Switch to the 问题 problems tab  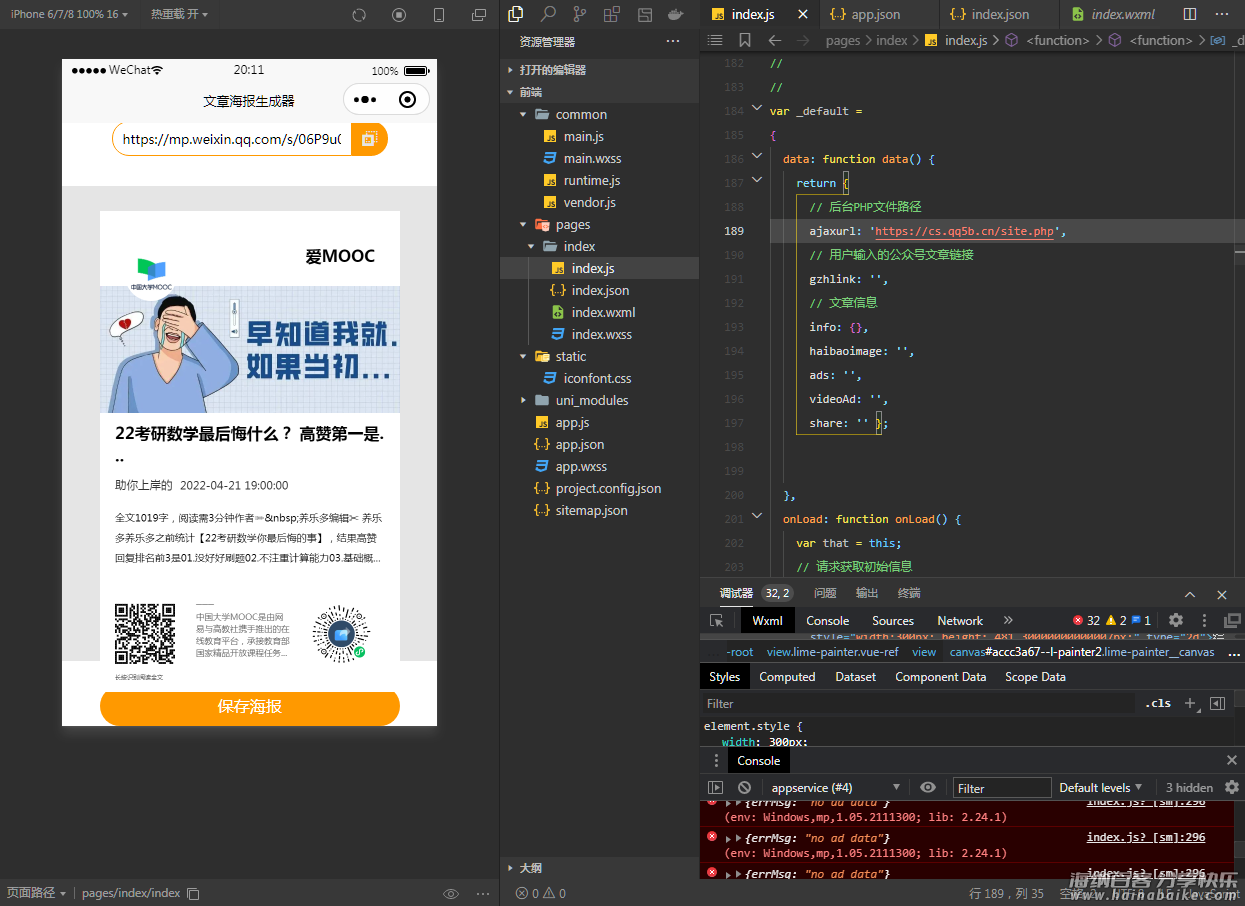pos(825,593)
